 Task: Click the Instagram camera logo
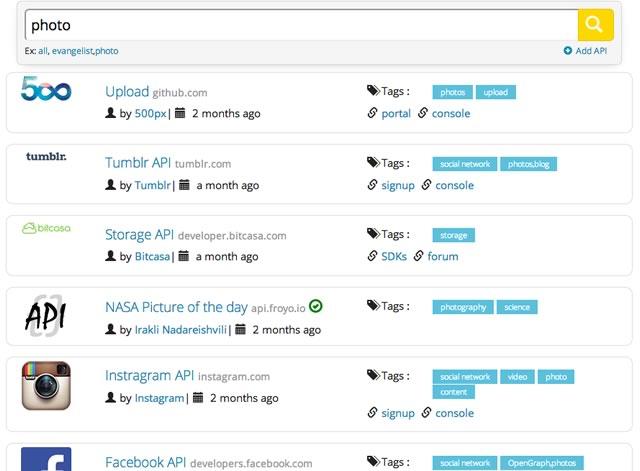pos(46,385)
